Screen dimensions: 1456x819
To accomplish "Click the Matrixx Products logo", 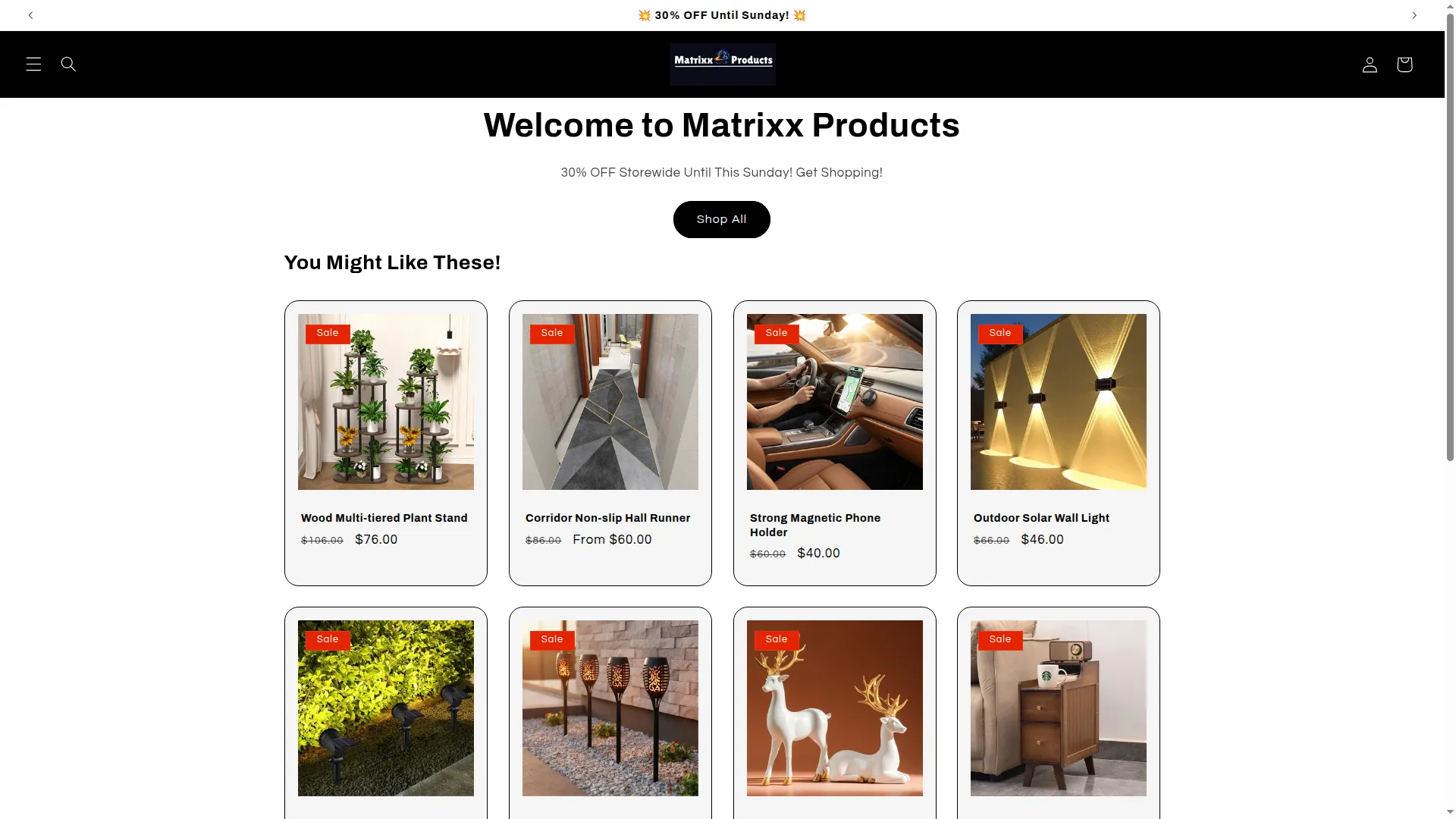I will [723, 64].
